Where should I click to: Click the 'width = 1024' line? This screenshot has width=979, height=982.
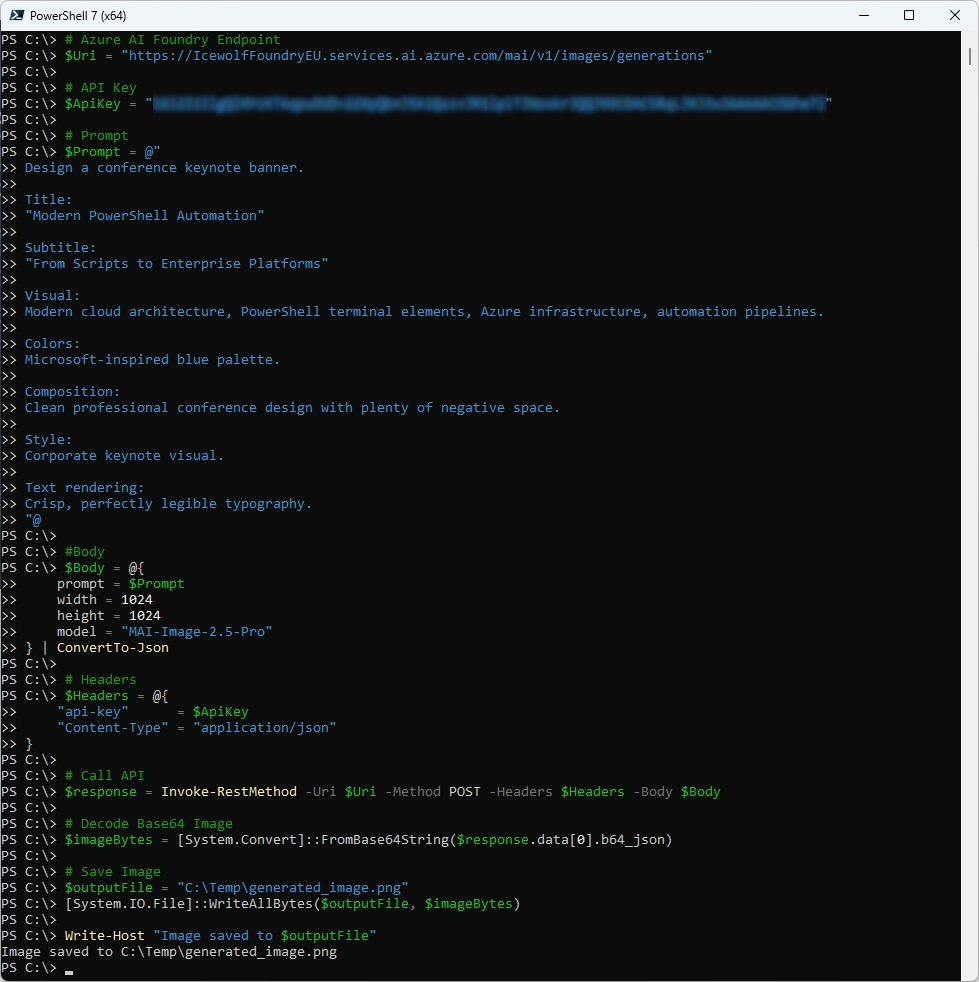(x=105, y=599)
